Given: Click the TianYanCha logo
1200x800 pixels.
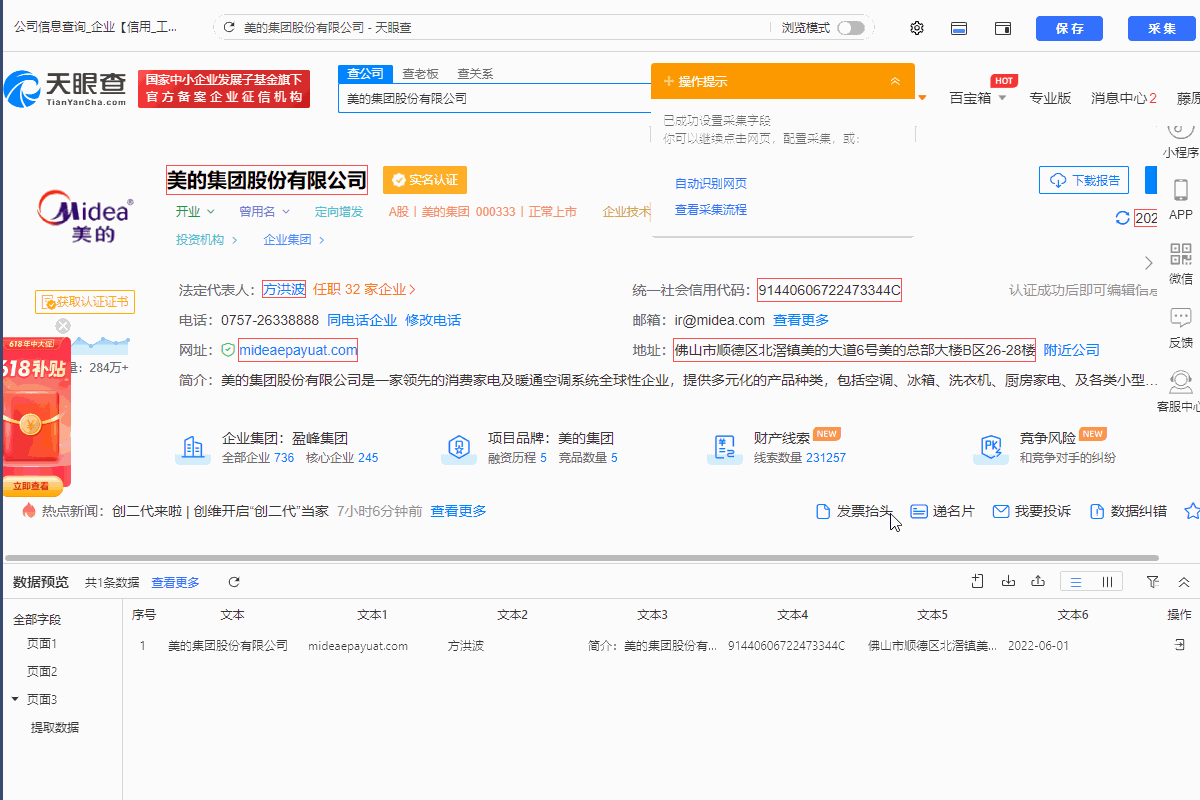Looking at the screenshot, I should [x=66, y=89].
